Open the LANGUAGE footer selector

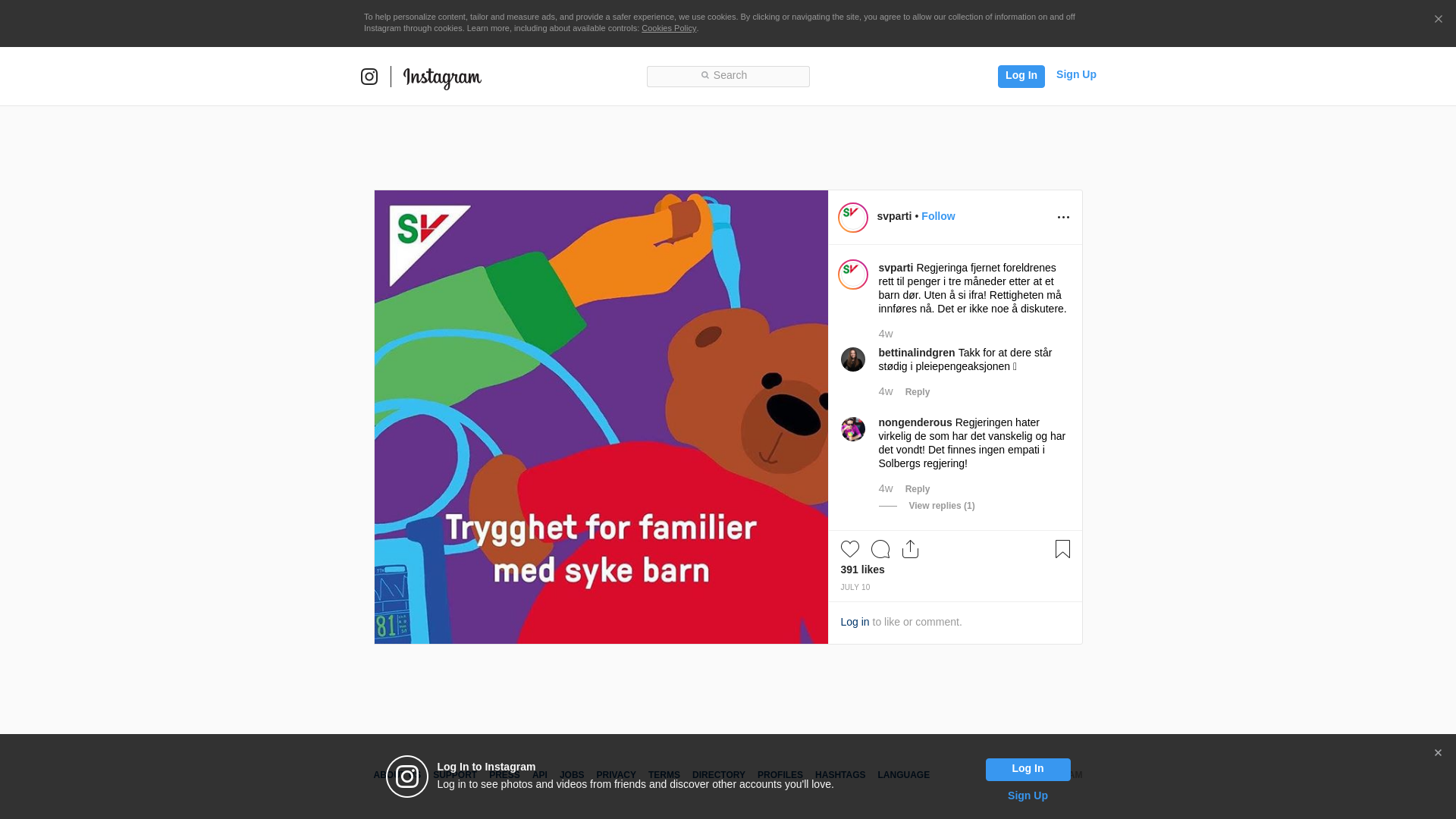pyautogui.click(x=904, y=775)
